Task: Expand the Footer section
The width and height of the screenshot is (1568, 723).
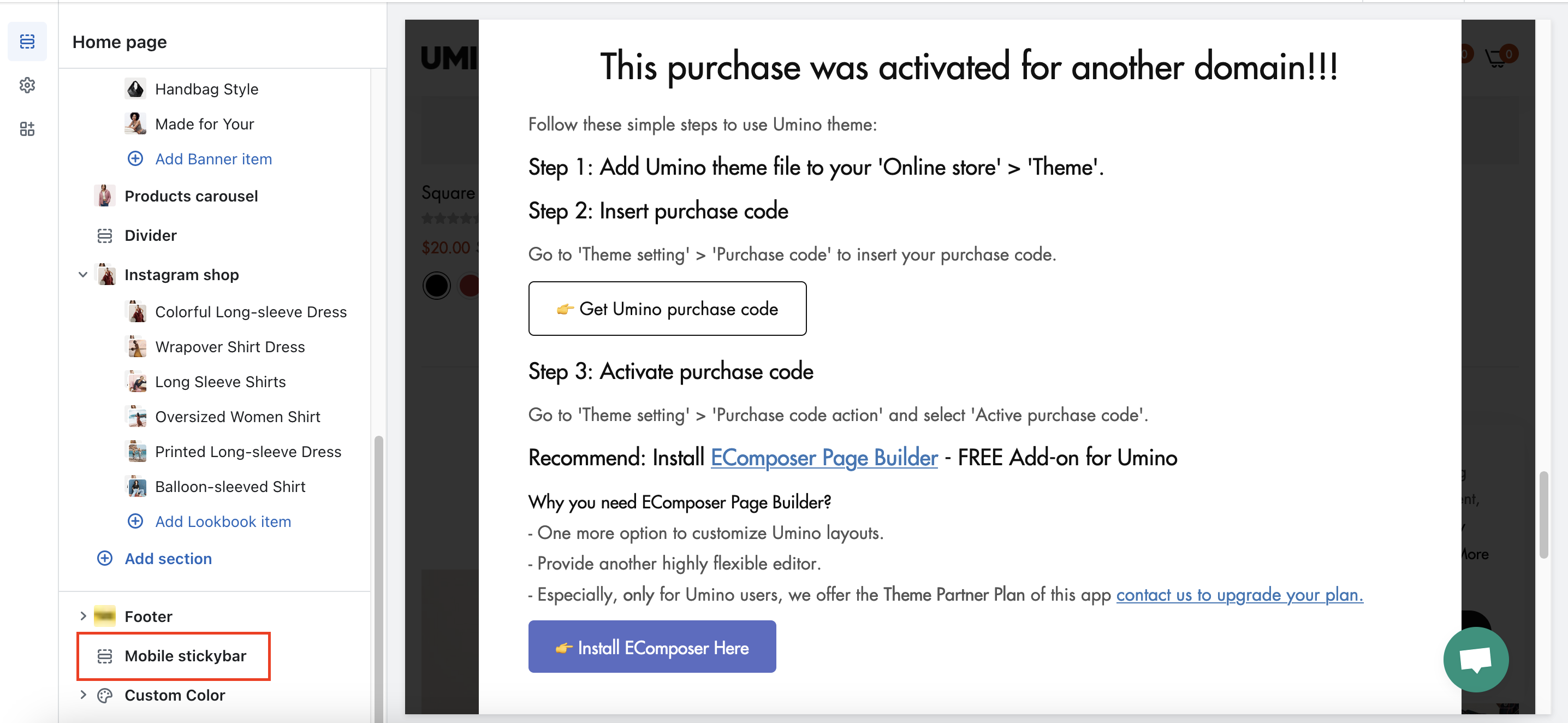Action: tap(84, 616)
